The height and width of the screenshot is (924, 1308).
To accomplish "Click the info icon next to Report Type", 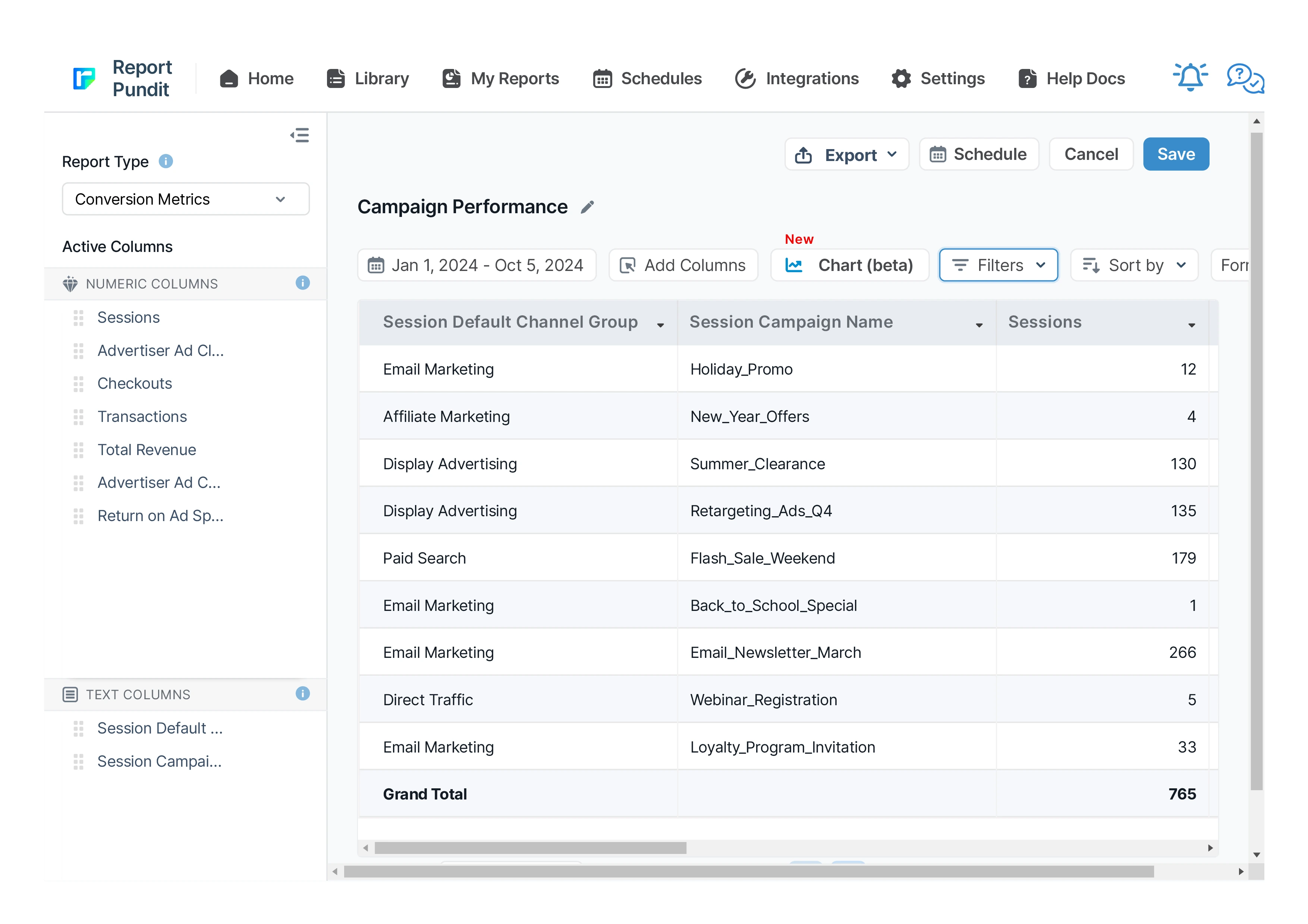I will [x=166, y=162].
